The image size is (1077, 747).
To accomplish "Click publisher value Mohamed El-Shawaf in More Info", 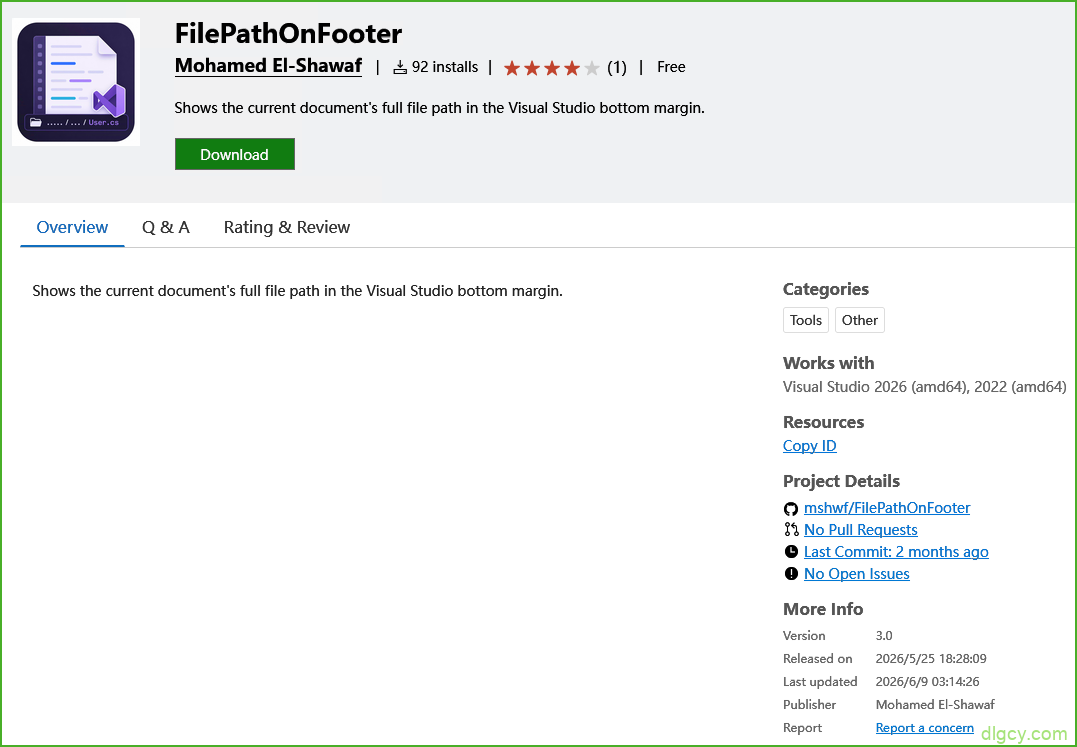I will click(x=935, y=705).
